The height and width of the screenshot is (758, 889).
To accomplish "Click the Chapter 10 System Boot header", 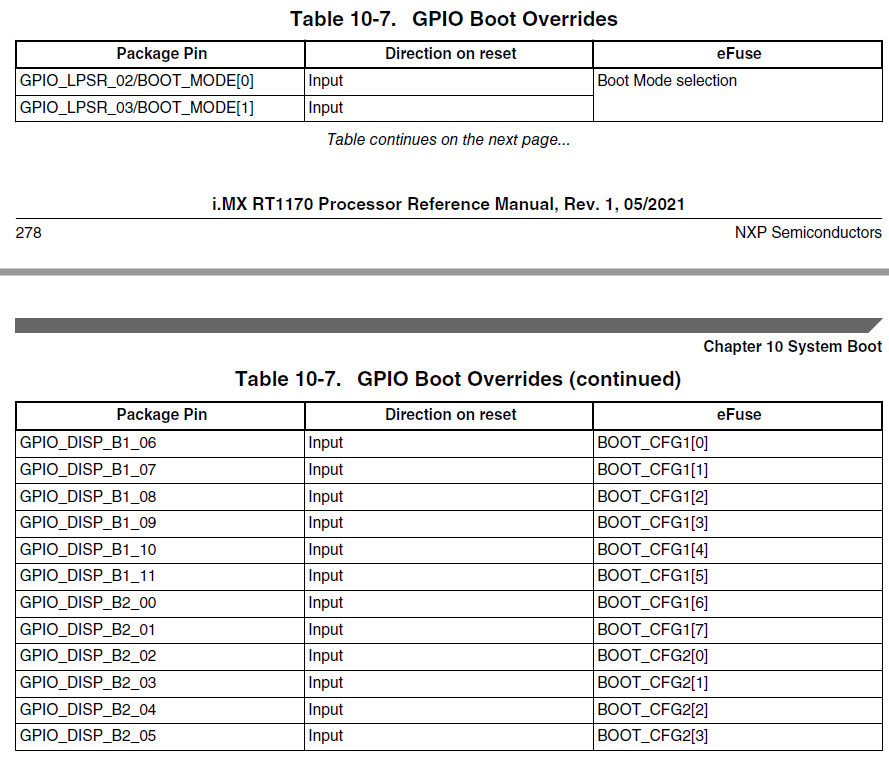I will [x=793, y=346].
